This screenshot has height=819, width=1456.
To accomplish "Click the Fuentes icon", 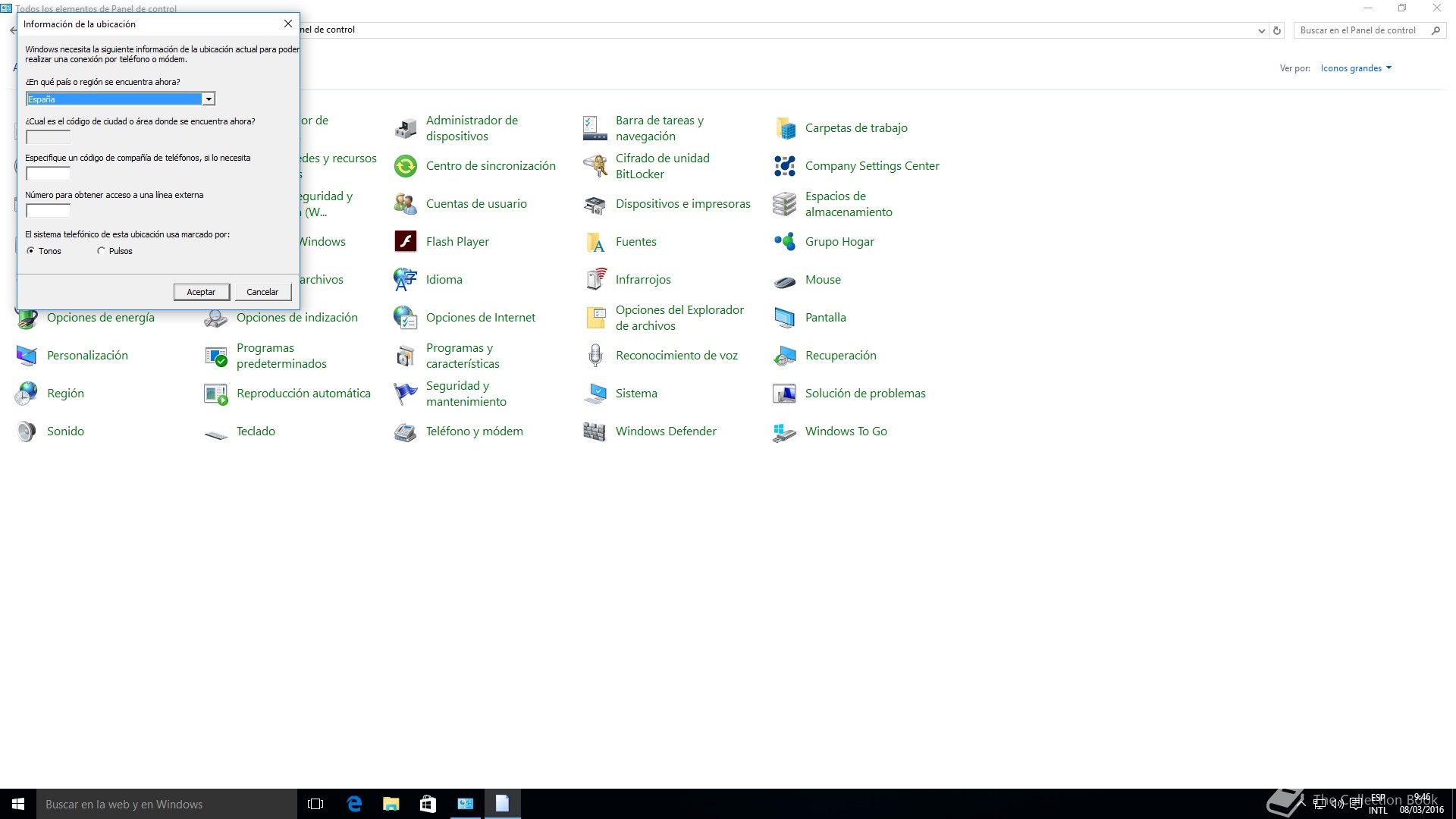I will 595,242.
